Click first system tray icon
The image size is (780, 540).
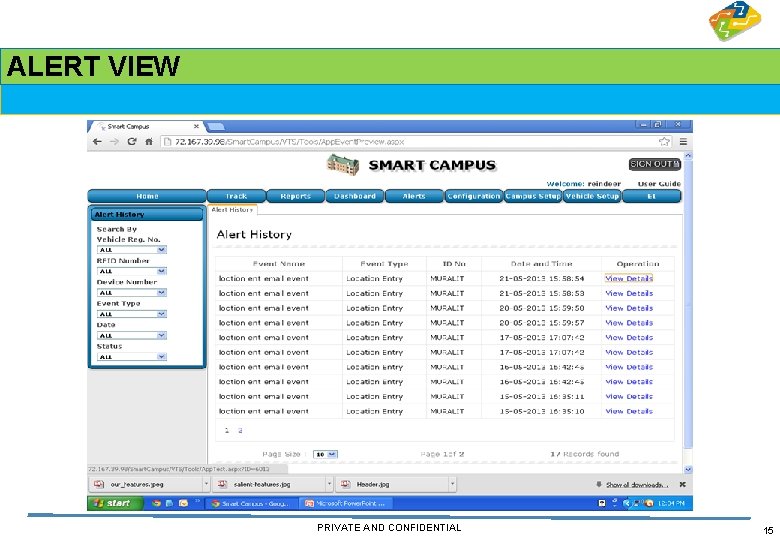602,503
